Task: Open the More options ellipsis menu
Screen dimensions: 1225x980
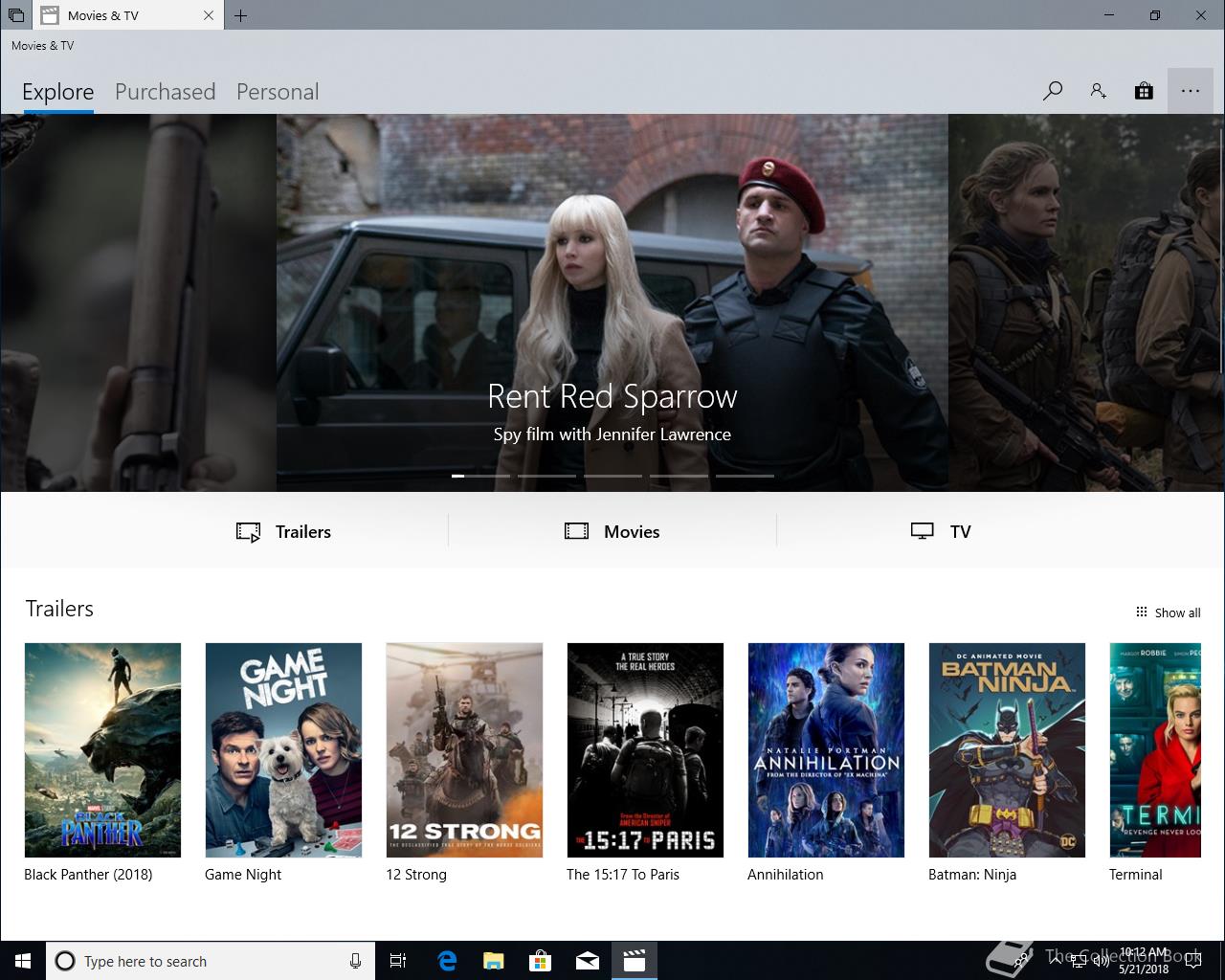Action: coord(1191,91)
